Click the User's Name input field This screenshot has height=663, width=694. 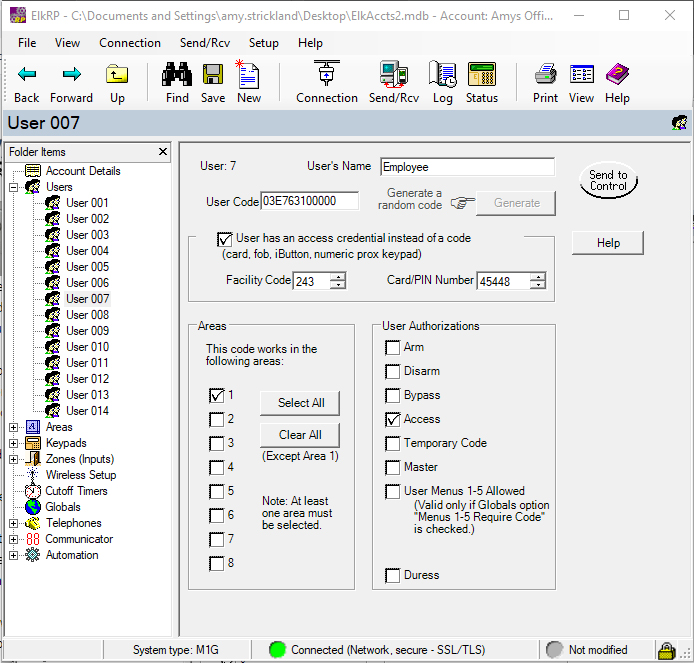[467, 167]
